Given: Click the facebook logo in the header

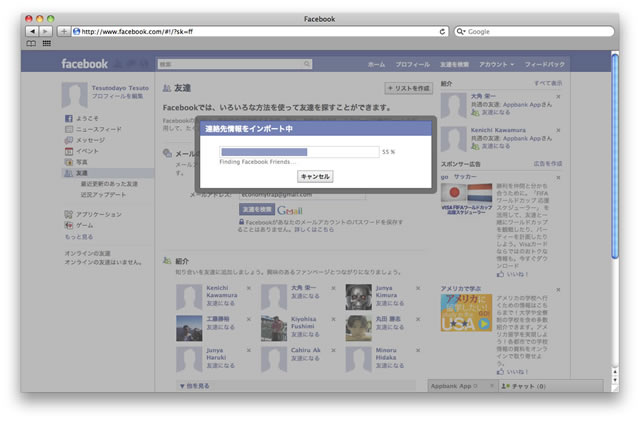Looking at the screenshot, I should coord(84,64).
